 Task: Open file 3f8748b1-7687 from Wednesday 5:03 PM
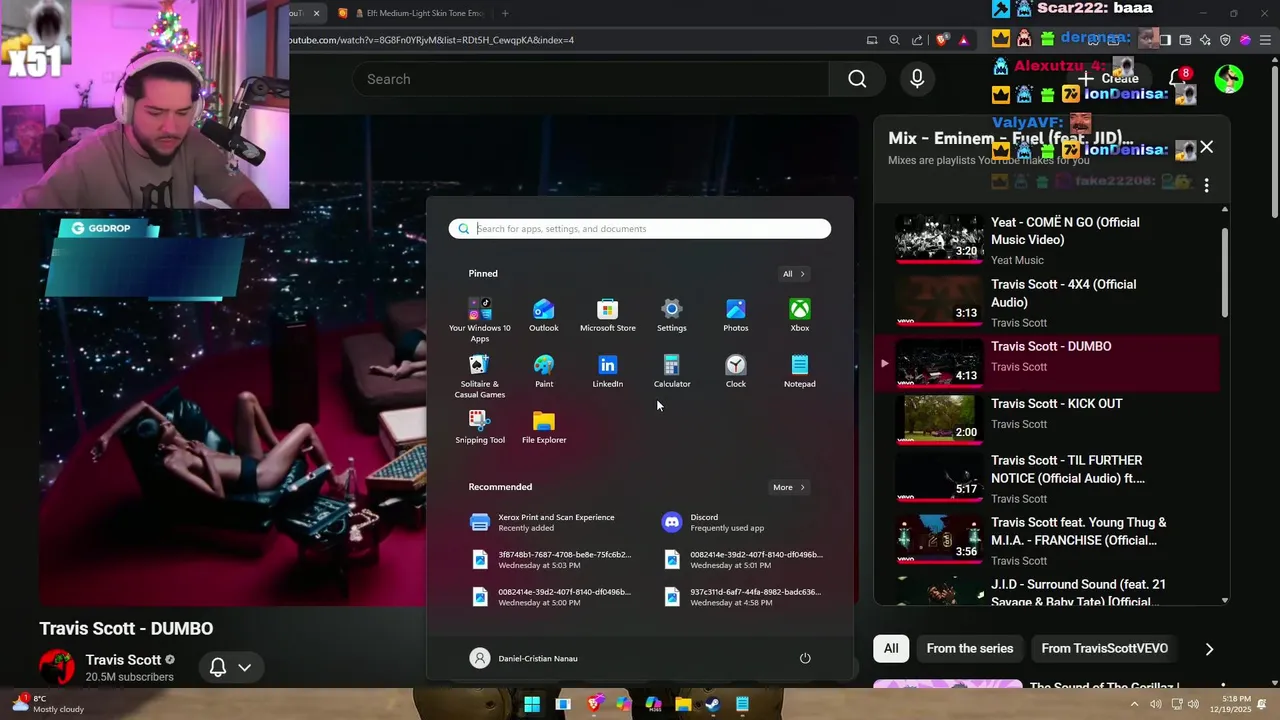click(x=551, y=559)
